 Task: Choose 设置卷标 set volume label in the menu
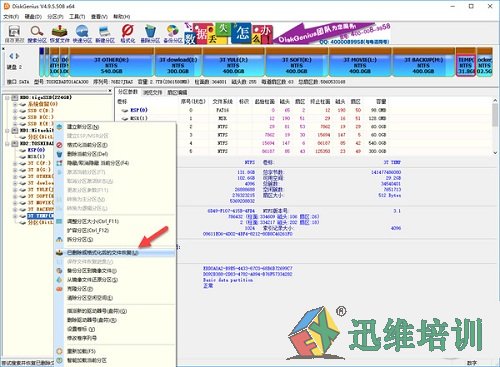point(115,329)
